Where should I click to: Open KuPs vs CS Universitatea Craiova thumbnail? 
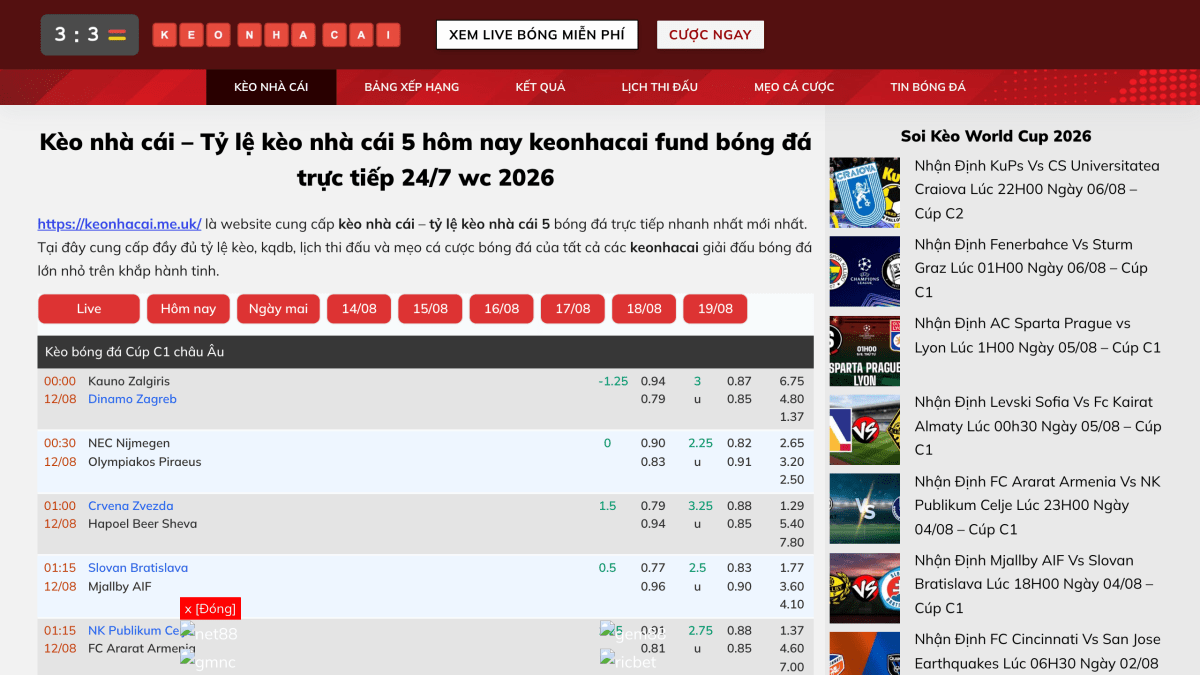tap(865, 192)
